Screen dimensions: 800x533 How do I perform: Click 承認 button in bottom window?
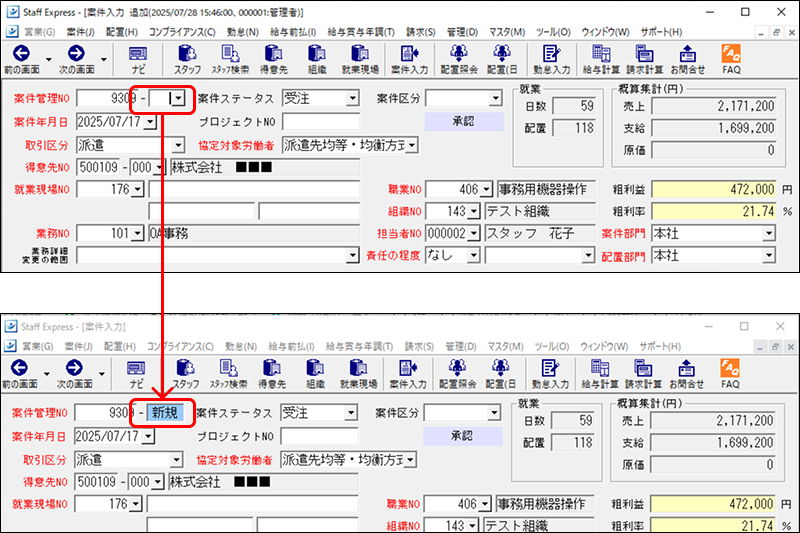[x=462, y=436]
